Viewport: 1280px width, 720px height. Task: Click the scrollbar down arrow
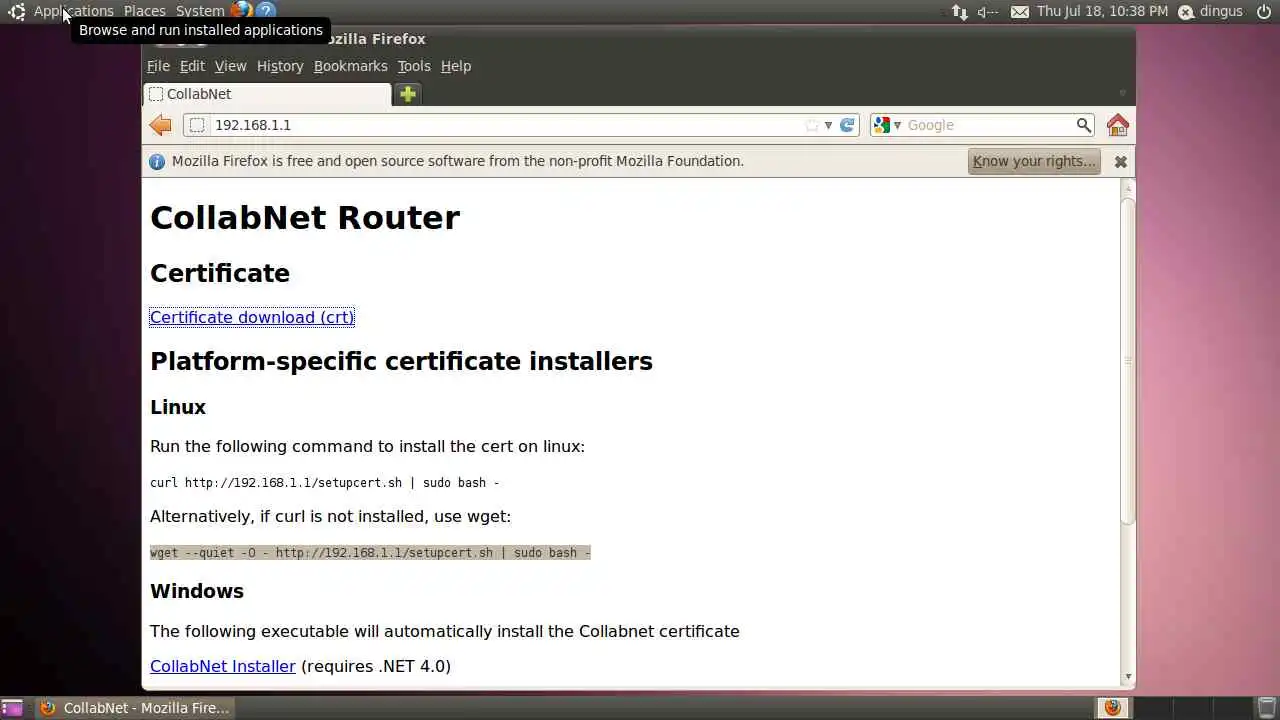point(1128,677)
